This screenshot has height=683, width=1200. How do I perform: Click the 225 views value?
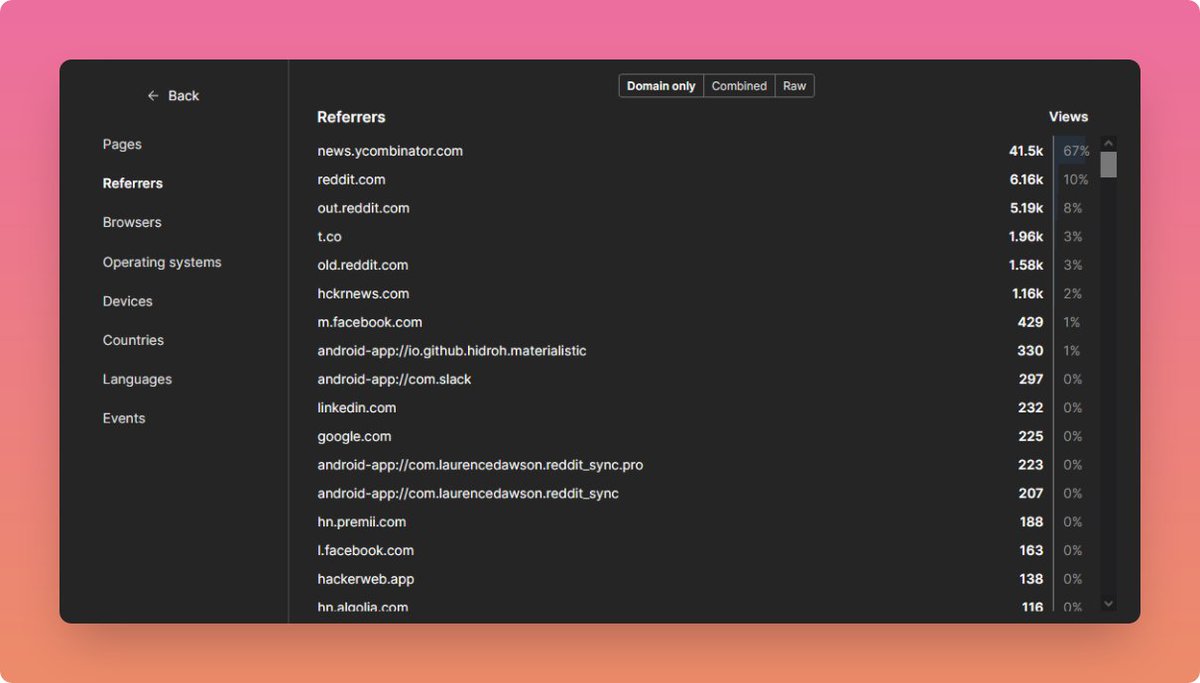click(1030, 436)
